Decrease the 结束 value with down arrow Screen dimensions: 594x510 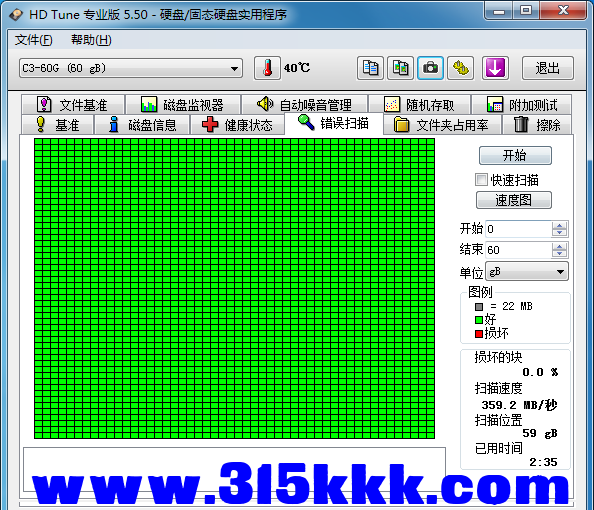[559, 254]
